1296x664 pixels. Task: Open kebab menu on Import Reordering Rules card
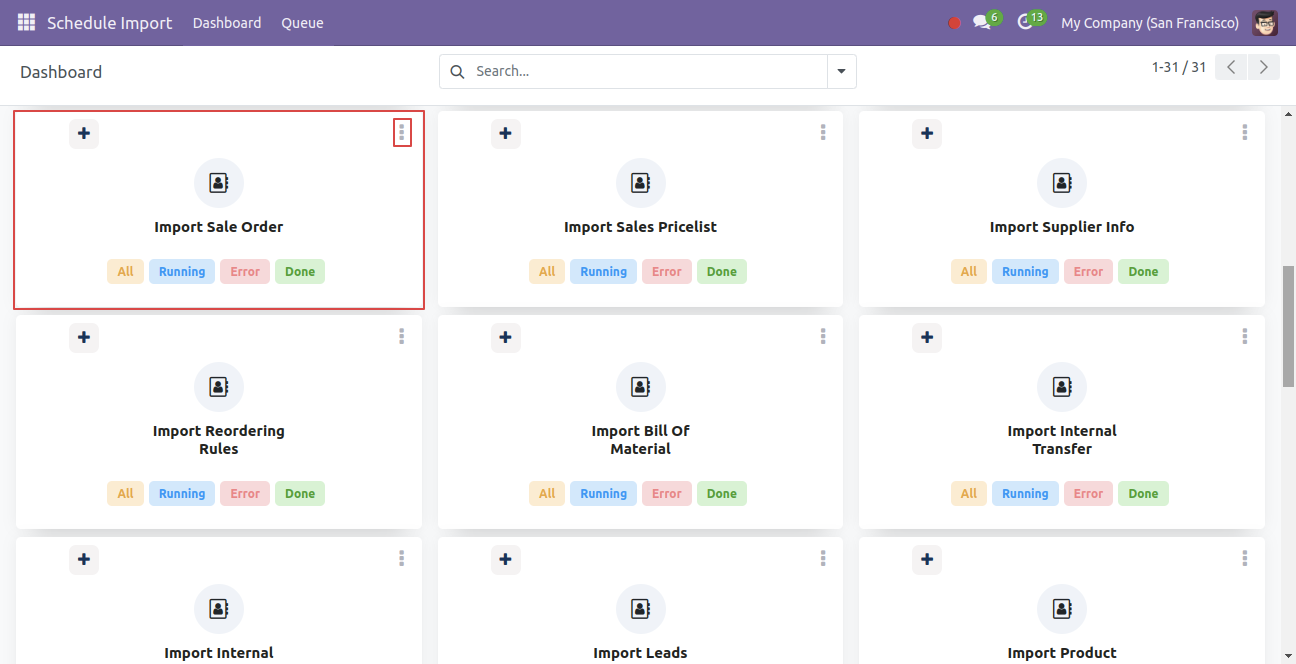click(x=402, y=336)
